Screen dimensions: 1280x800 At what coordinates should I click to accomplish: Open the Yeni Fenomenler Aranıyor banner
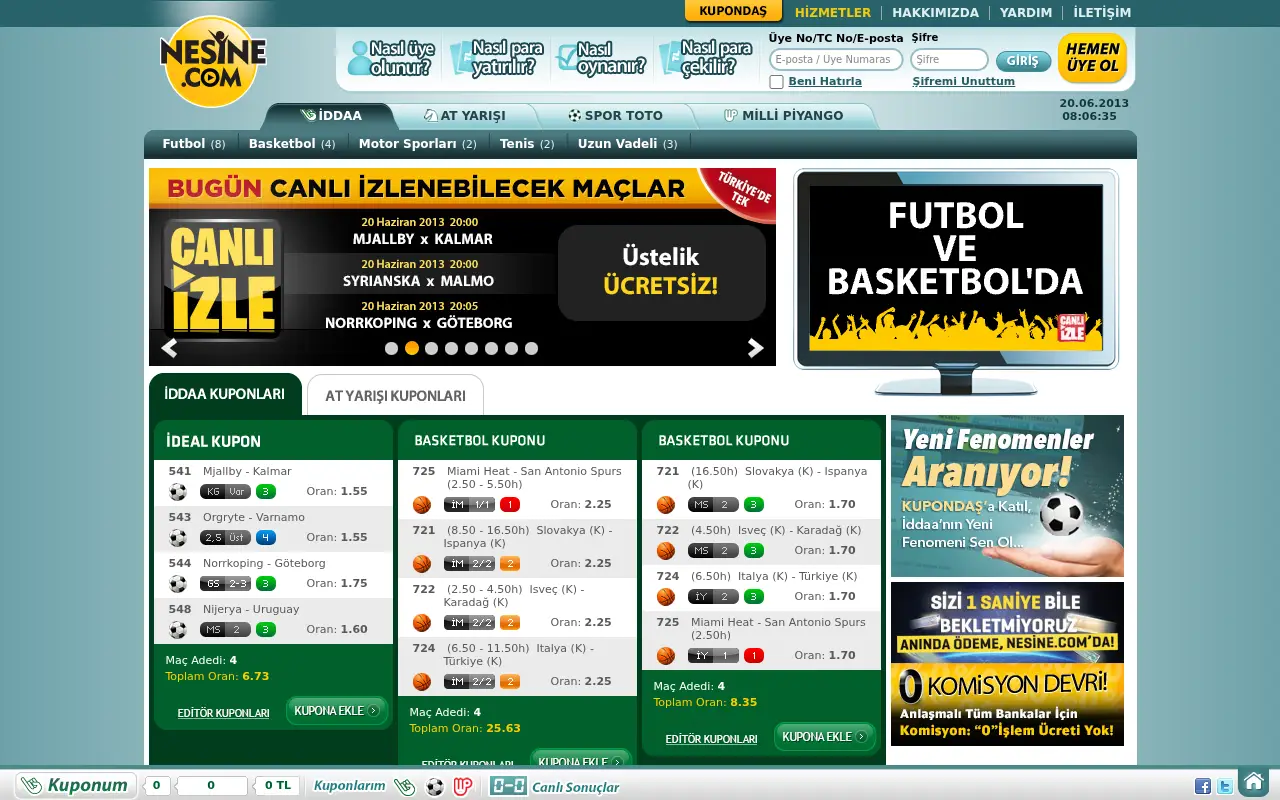[1007, 496]
